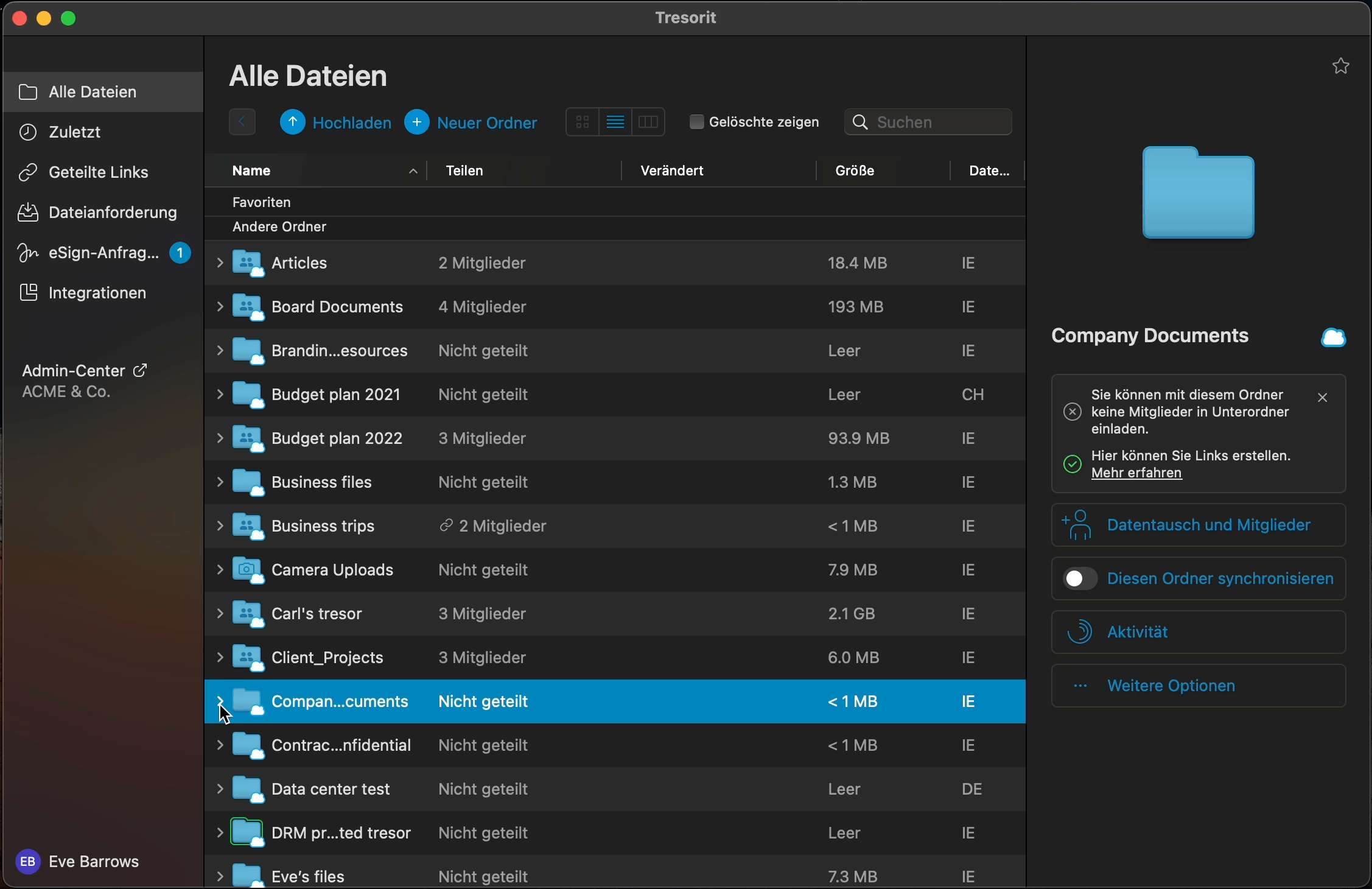Viewport: 1372px width, 889px height.
Task: Click the Board Documents folder icon
Action: (248, 307)
